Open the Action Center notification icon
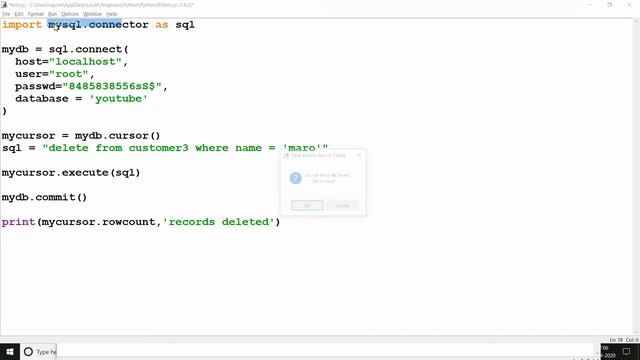 627,351
